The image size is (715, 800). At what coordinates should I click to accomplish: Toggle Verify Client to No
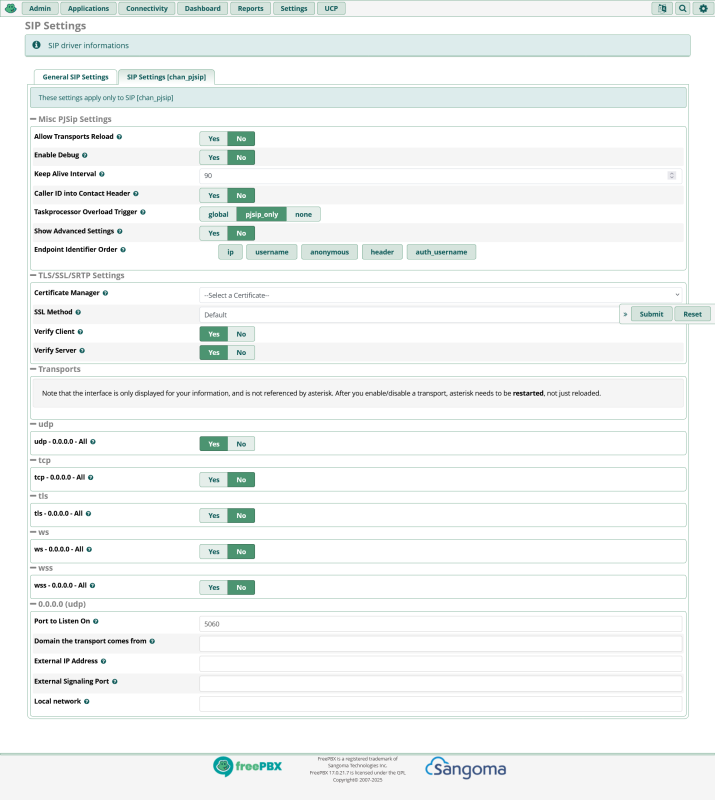pyautogui.click(x=240, y=333)
